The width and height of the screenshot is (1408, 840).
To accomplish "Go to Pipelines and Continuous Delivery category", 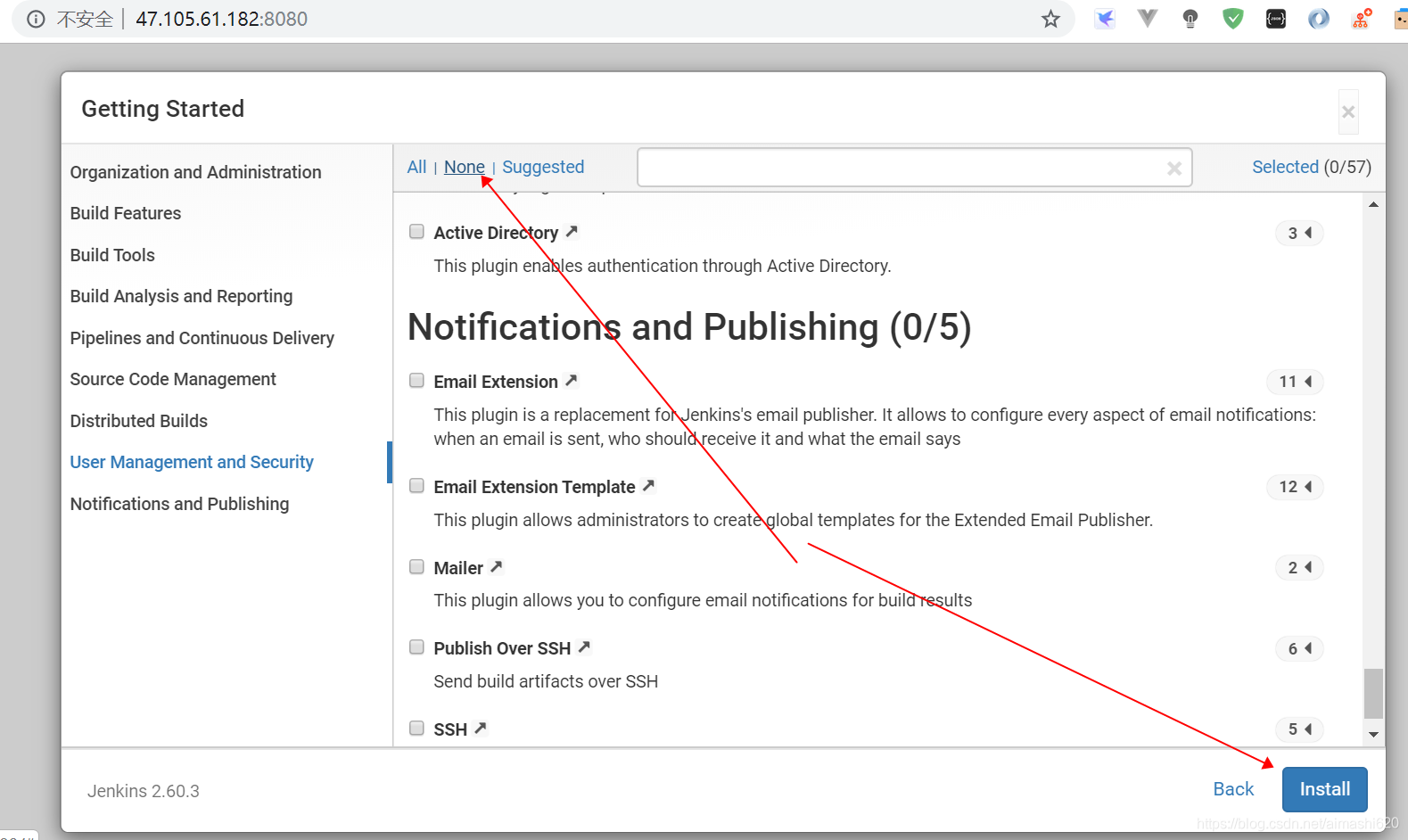I will (202, 338).
